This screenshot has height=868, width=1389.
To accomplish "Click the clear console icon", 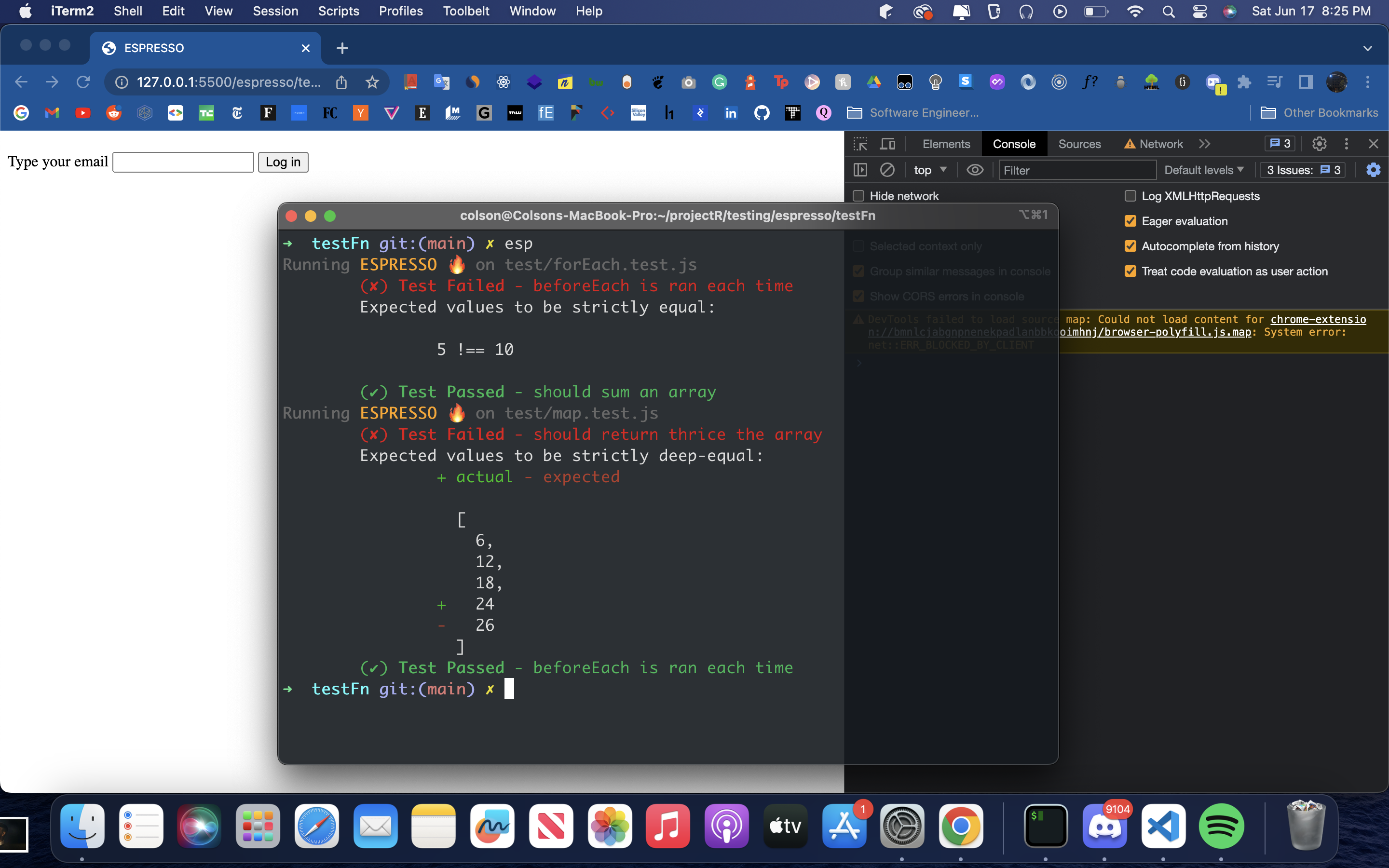I will [x=887, y=170].
